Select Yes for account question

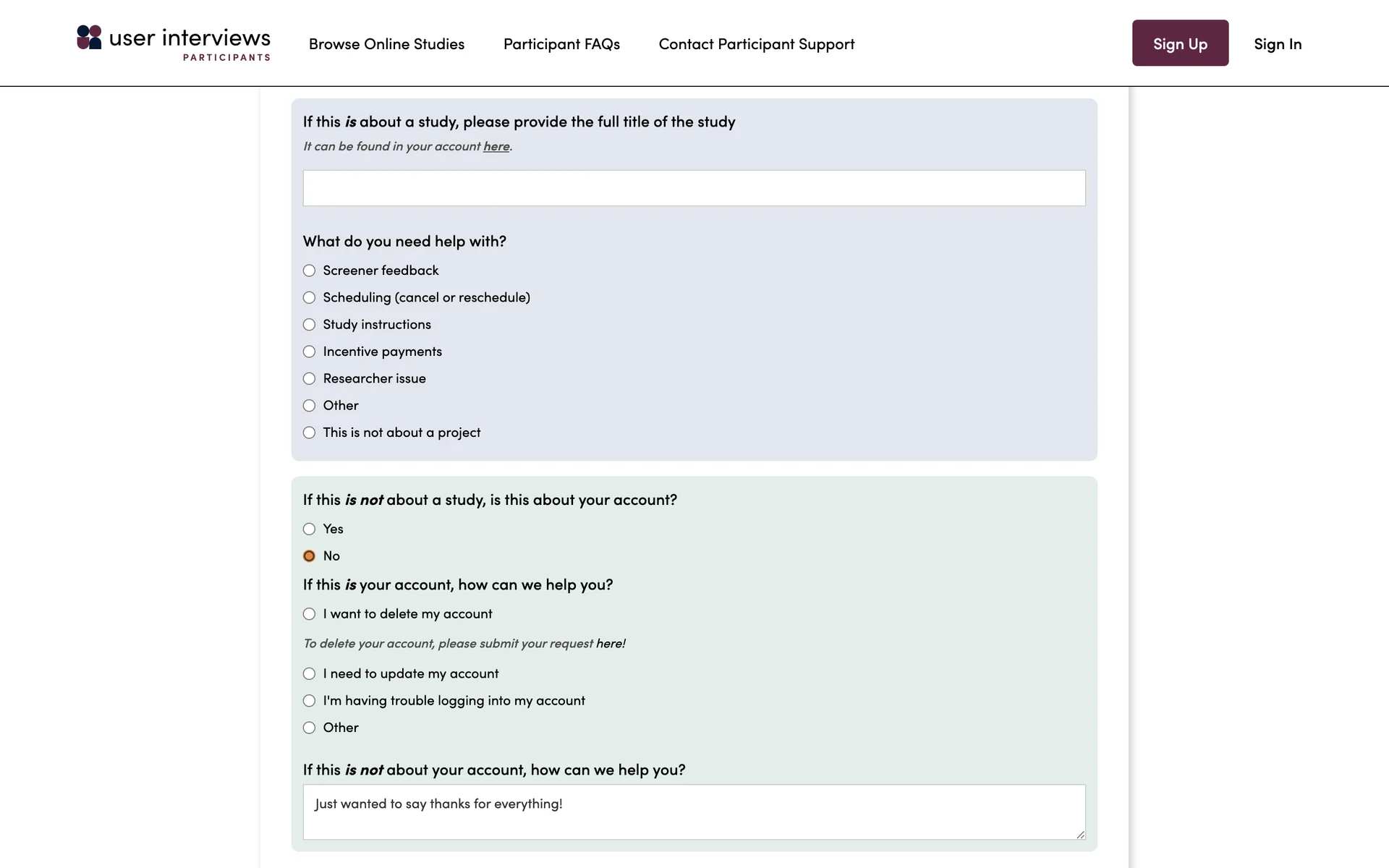[x=310, y=529]
